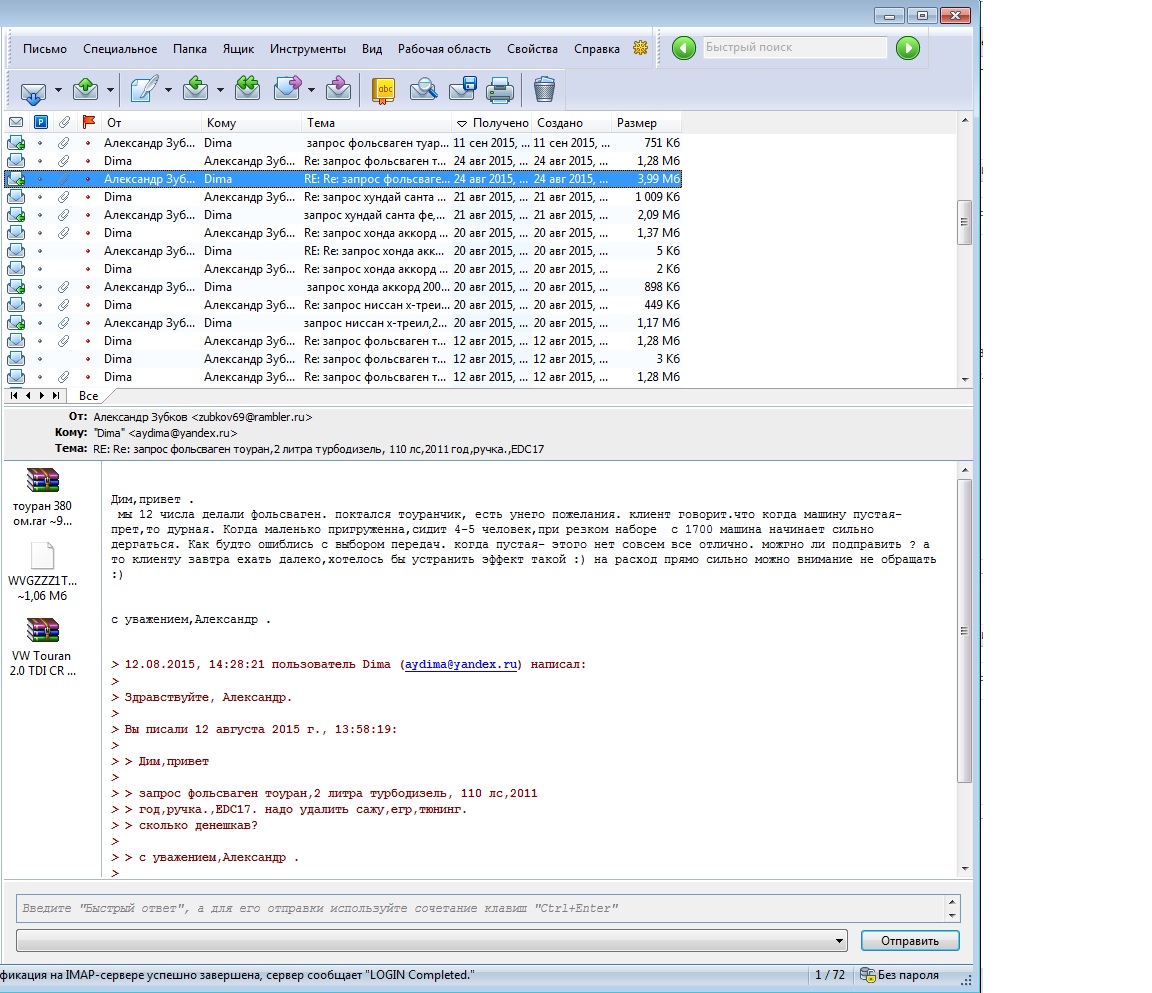Select the message sized 2,09 Мб
This screenshot has width=1152, height=993.
click(x=343, y=215)
